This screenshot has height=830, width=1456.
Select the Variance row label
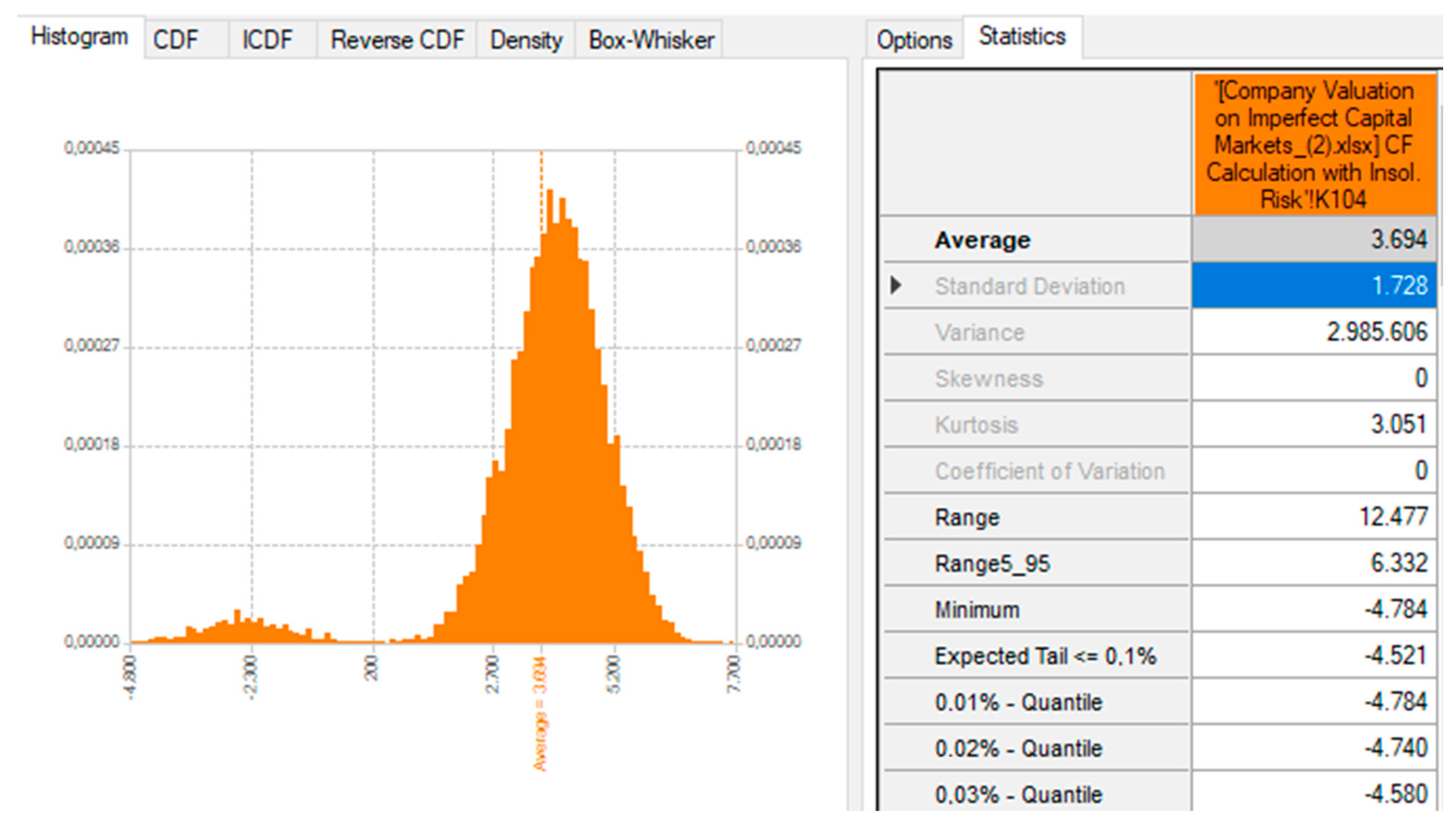click(979, 332)
